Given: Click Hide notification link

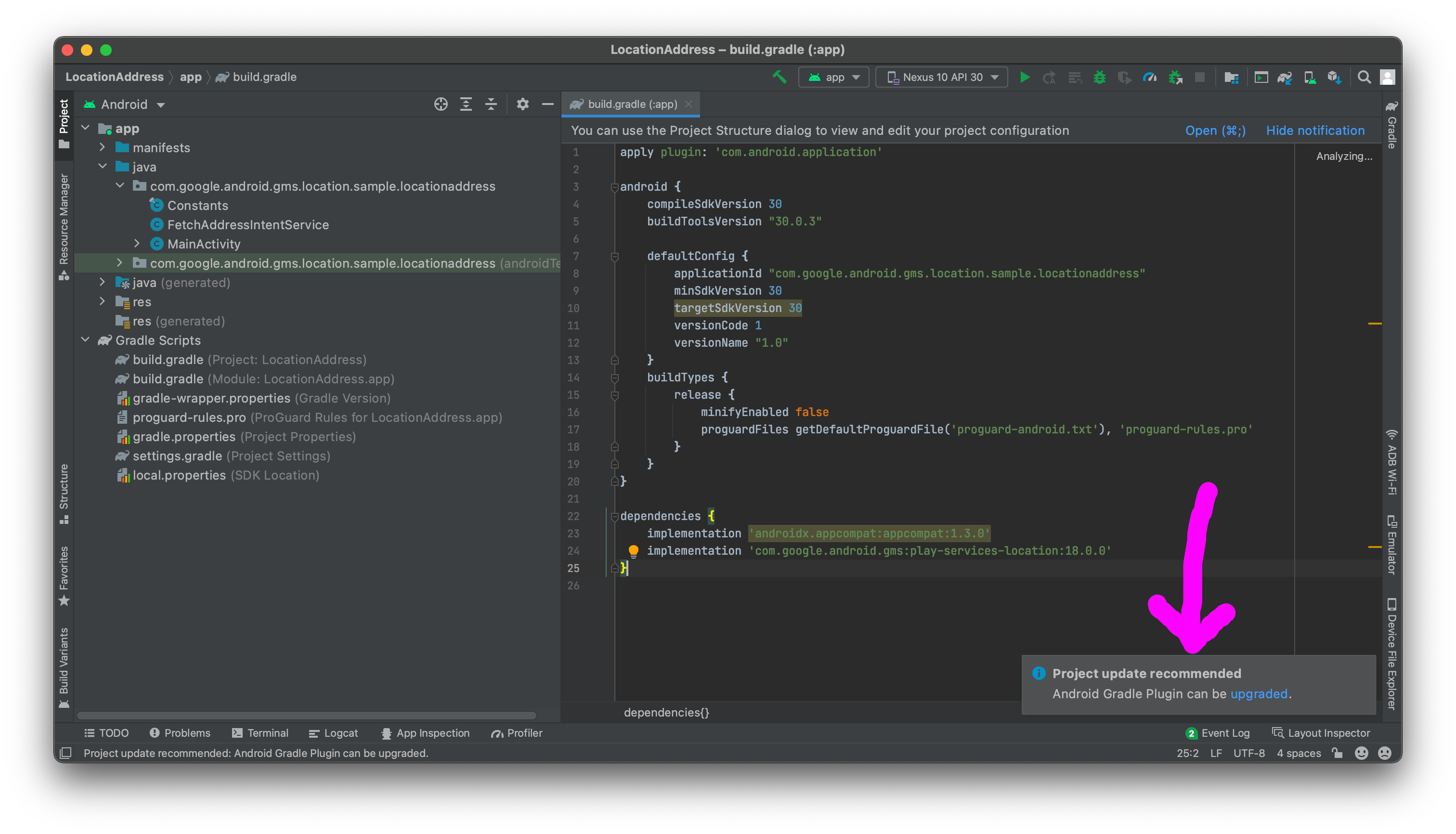Looking at the screenshot, I should pyautogui.click(x=1315, y=130).
